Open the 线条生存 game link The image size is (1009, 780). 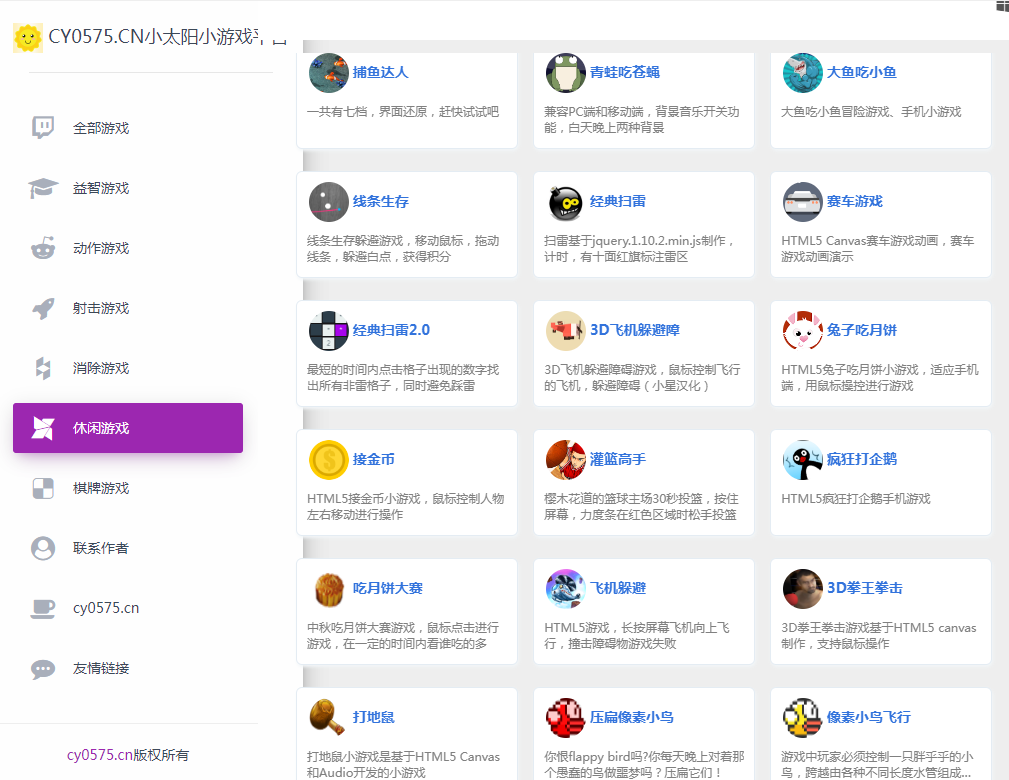(x=380, y=201)
